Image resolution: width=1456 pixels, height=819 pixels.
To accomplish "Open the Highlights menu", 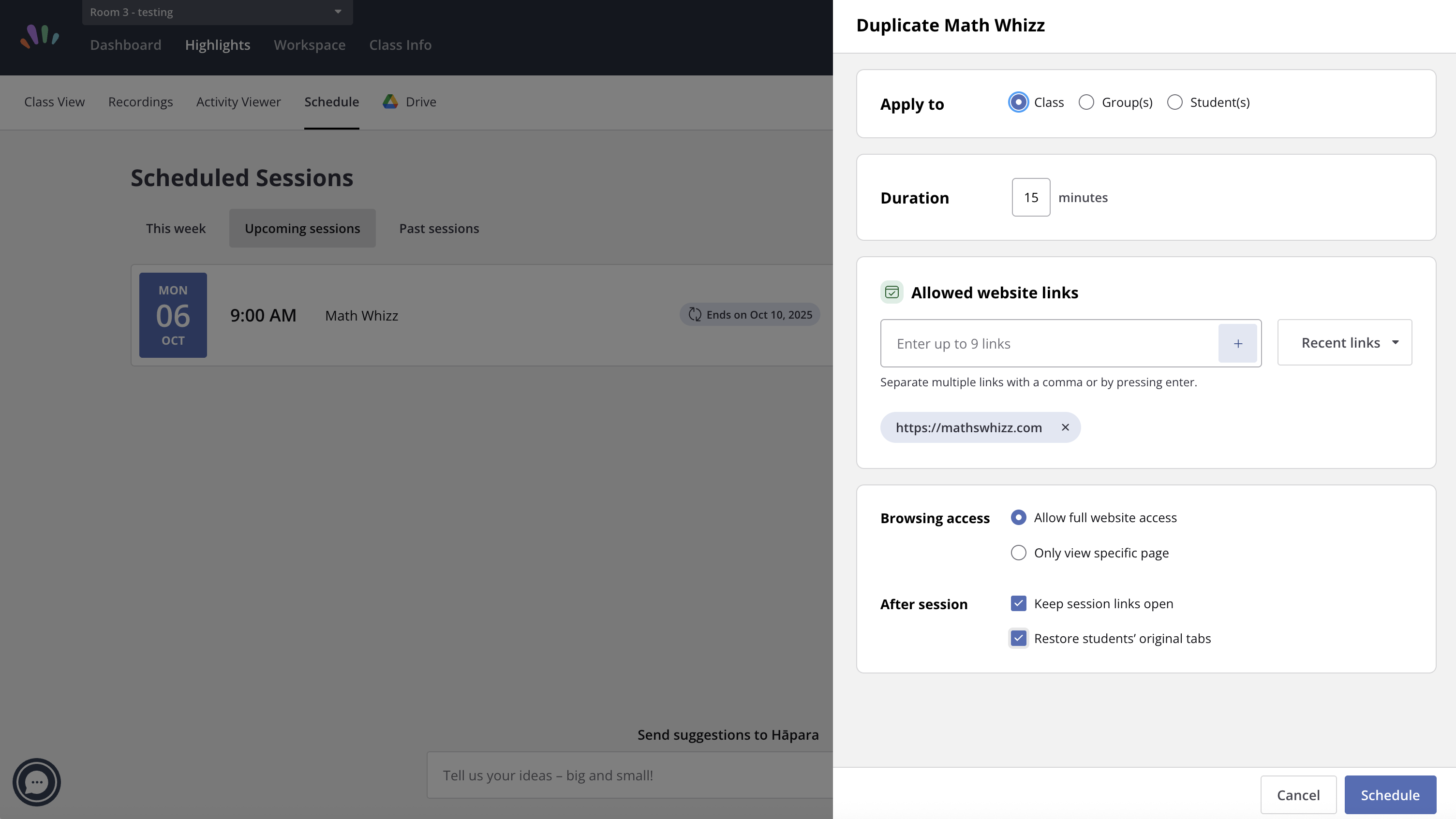I will [218, 44].
